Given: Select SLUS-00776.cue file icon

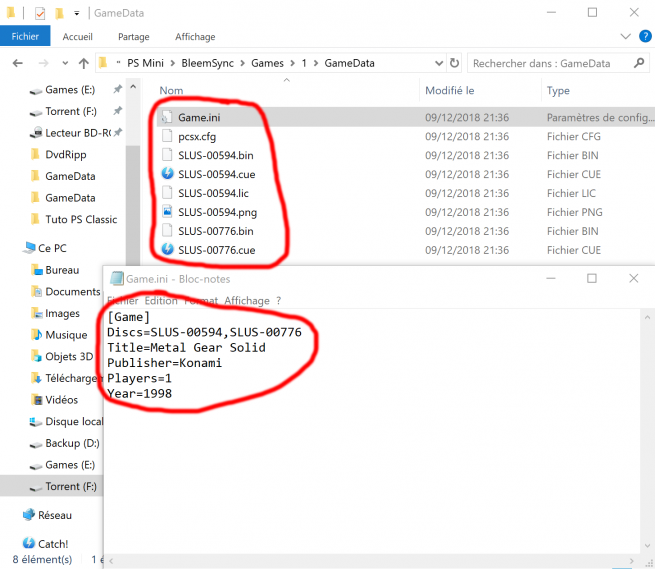Looking at the screenshot, I should [x=168, y=249].
